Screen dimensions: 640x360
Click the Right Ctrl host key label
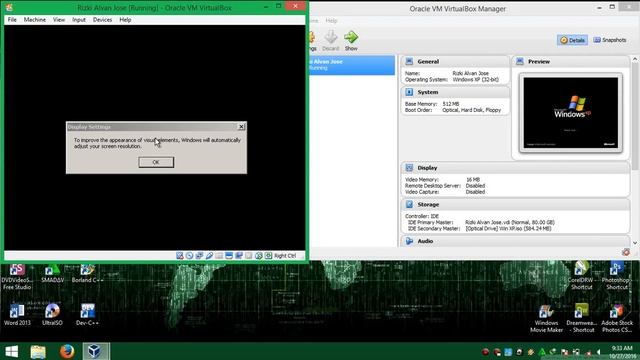coord(285,256)
